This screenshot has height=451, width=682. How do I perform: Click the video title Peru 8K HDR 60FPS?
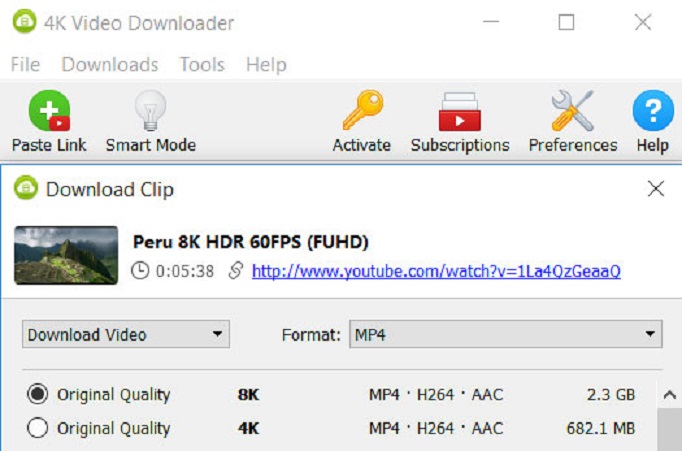[x=251, y=242]
